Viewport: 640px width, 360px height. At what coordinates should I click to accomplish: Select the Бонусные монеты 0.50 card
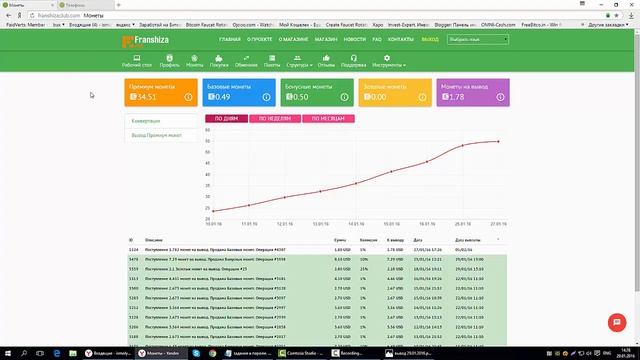[x=317, y=93]
